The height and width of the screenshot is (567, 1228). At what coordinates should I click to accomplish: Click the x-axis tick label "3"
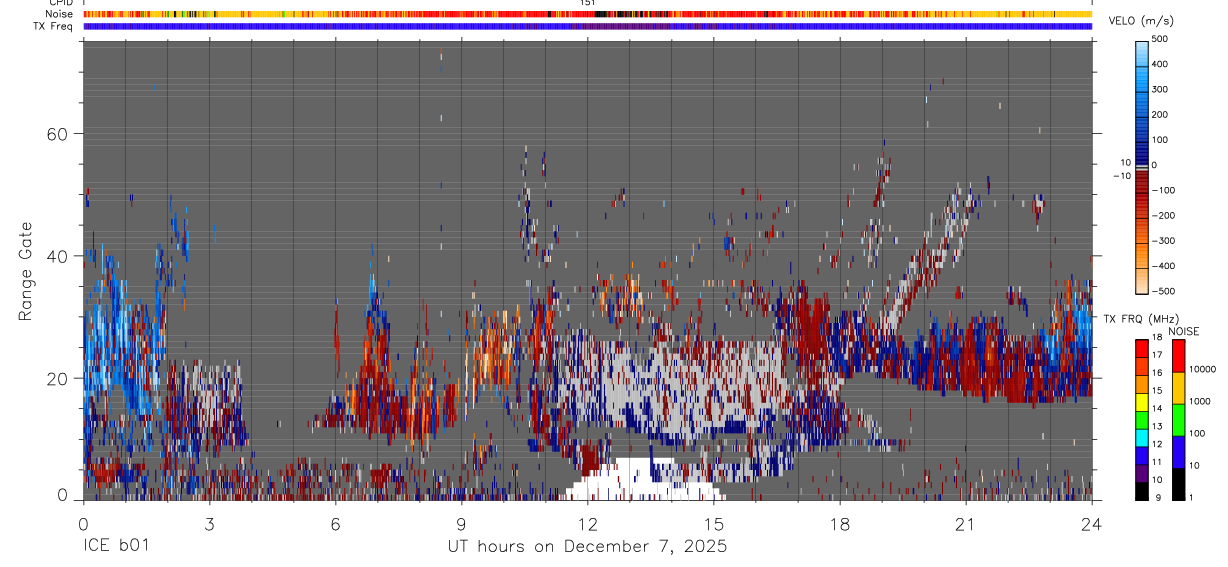point(209,523)
